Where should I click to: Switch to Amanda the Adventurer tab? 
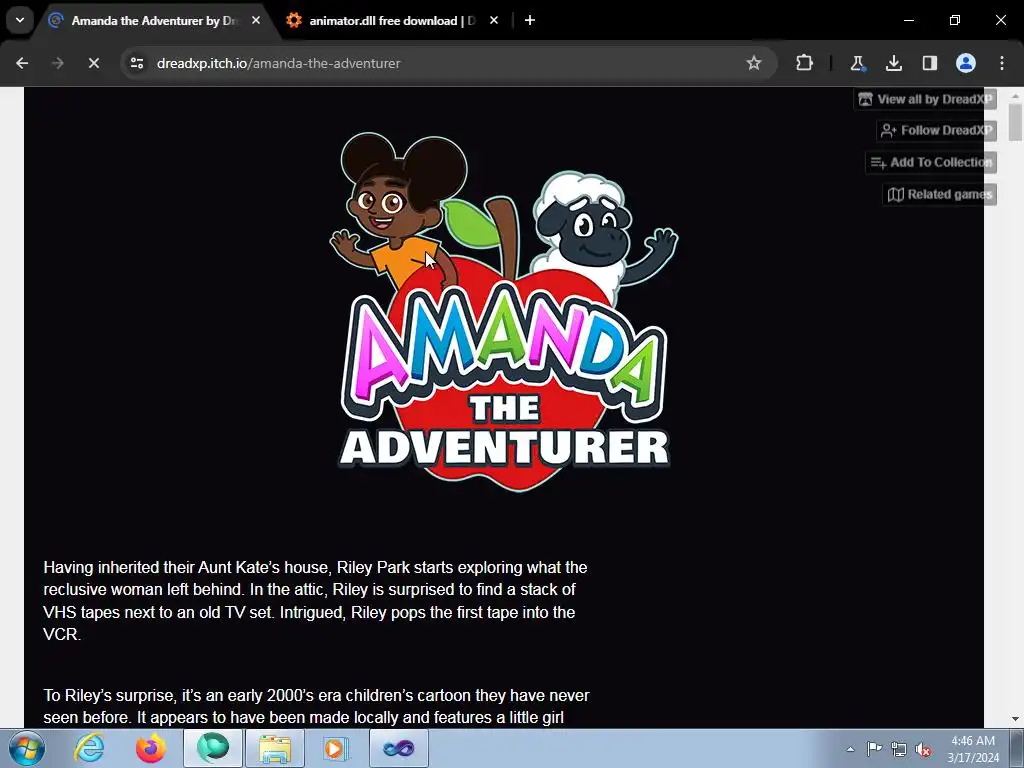[153, 21]
